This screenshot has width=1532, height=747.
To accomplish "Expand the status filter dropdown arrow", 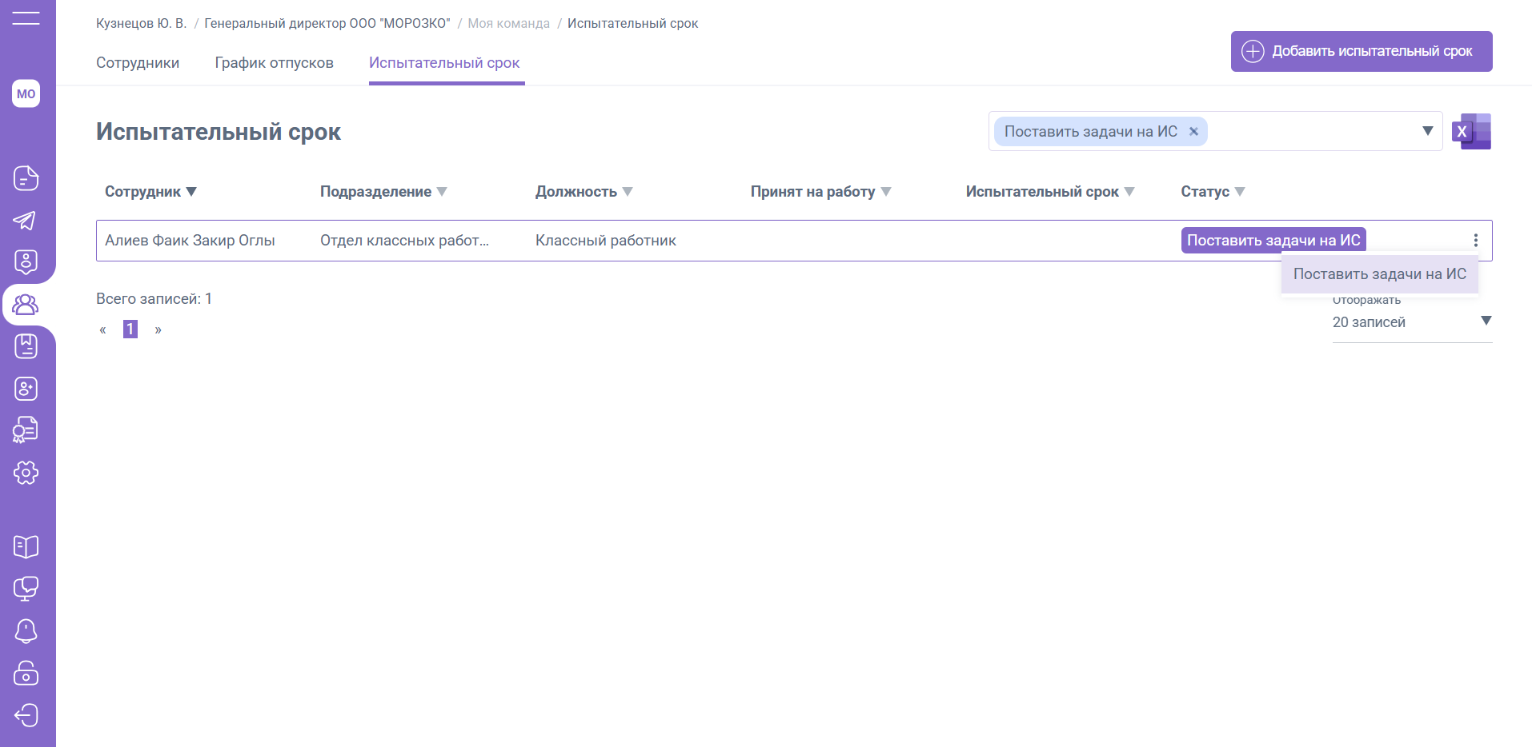I will tap(1427, 132).
